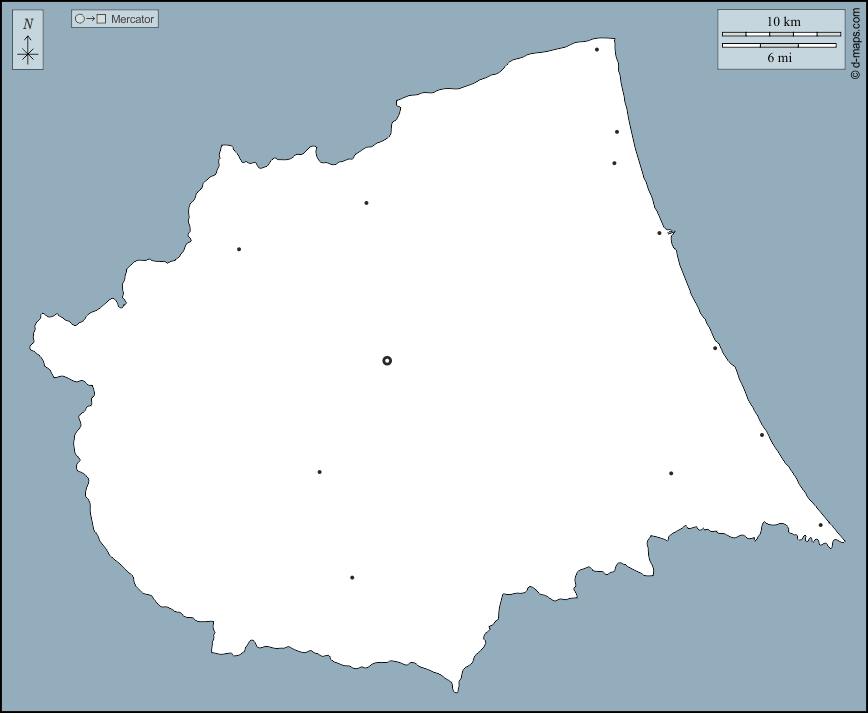Click the lower of two close northeast dots
The height and width of the screenshot is (713, 868).
614,163
